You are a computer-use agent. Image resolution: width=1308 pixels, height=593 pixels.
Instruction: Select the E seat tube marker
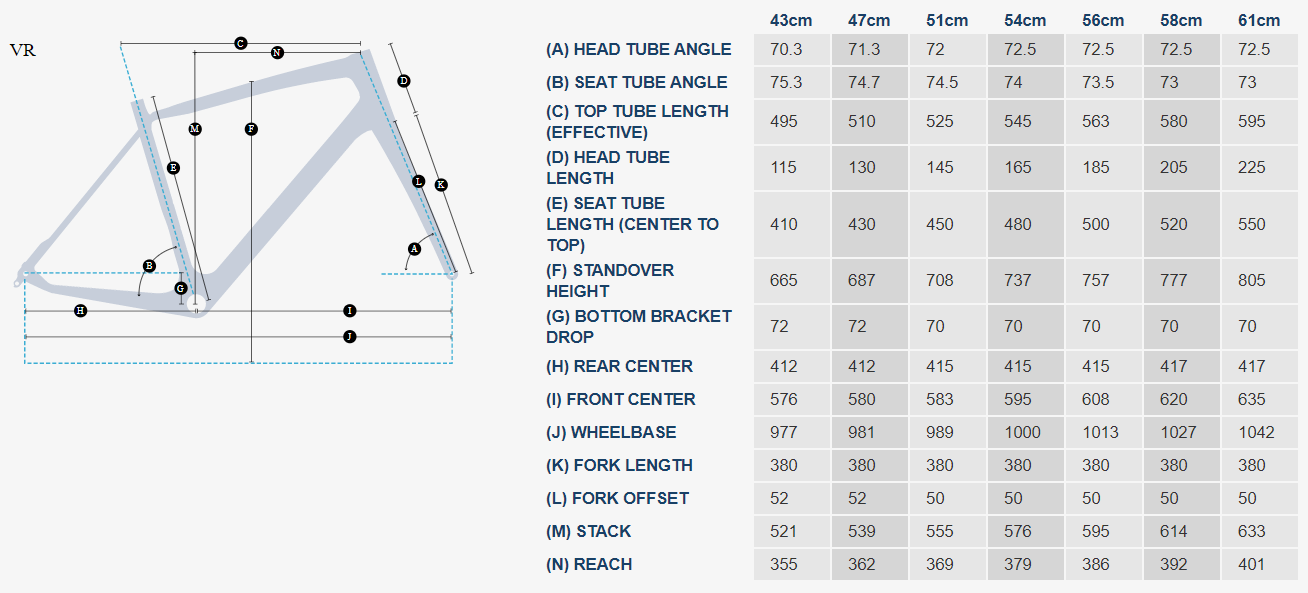click(173, 168)
